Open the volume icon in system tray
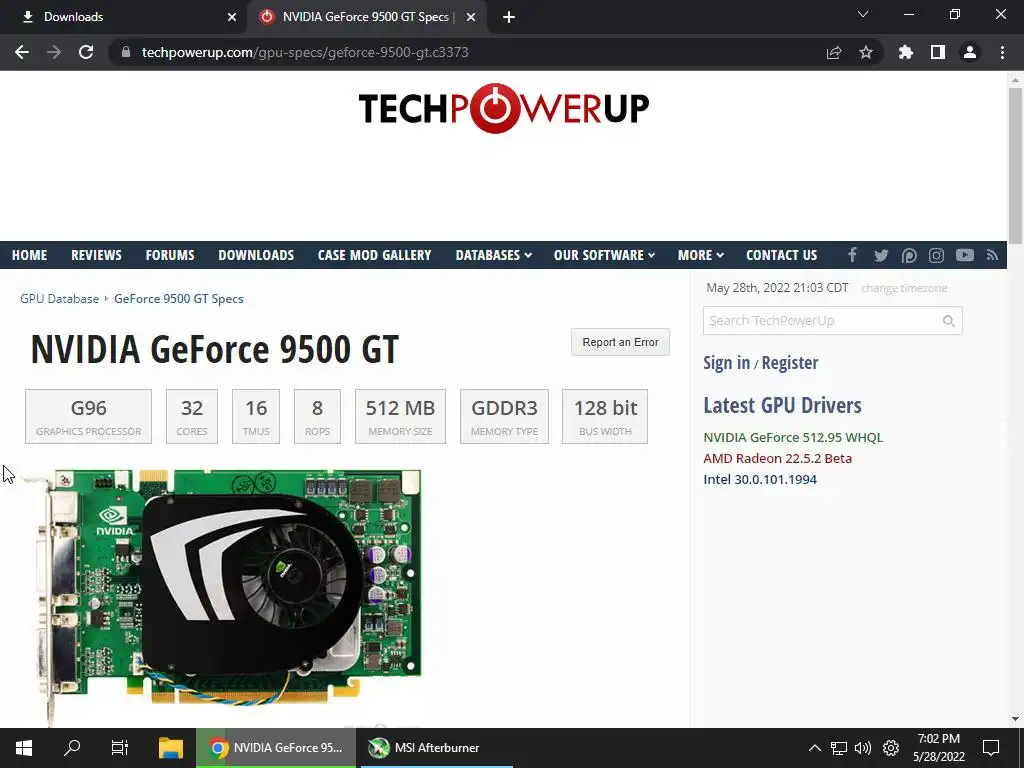Viewport: 1024px width, 768px height. point(863,748)
